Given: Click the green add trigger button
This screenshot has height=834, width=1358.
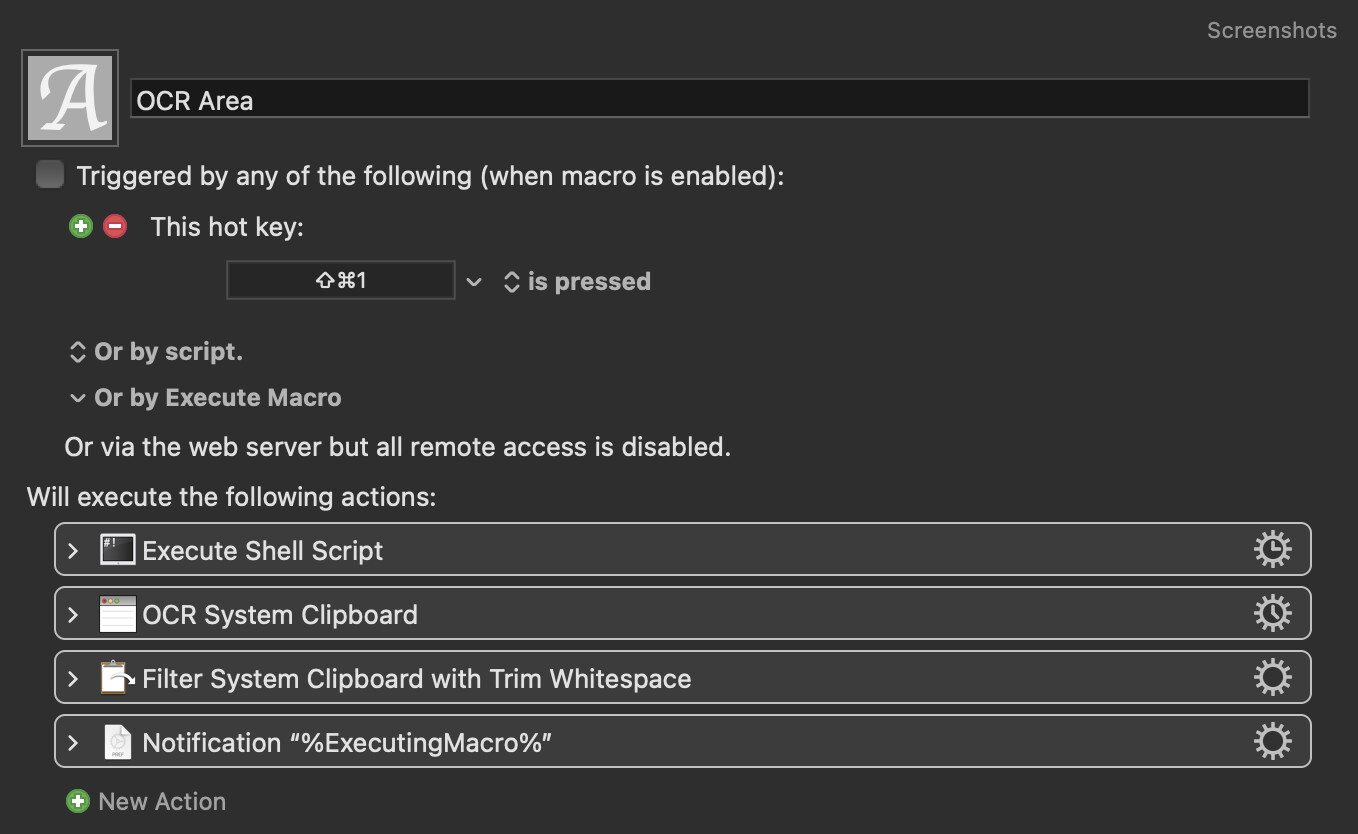Looking at the screenshot, I should point(81,227).
